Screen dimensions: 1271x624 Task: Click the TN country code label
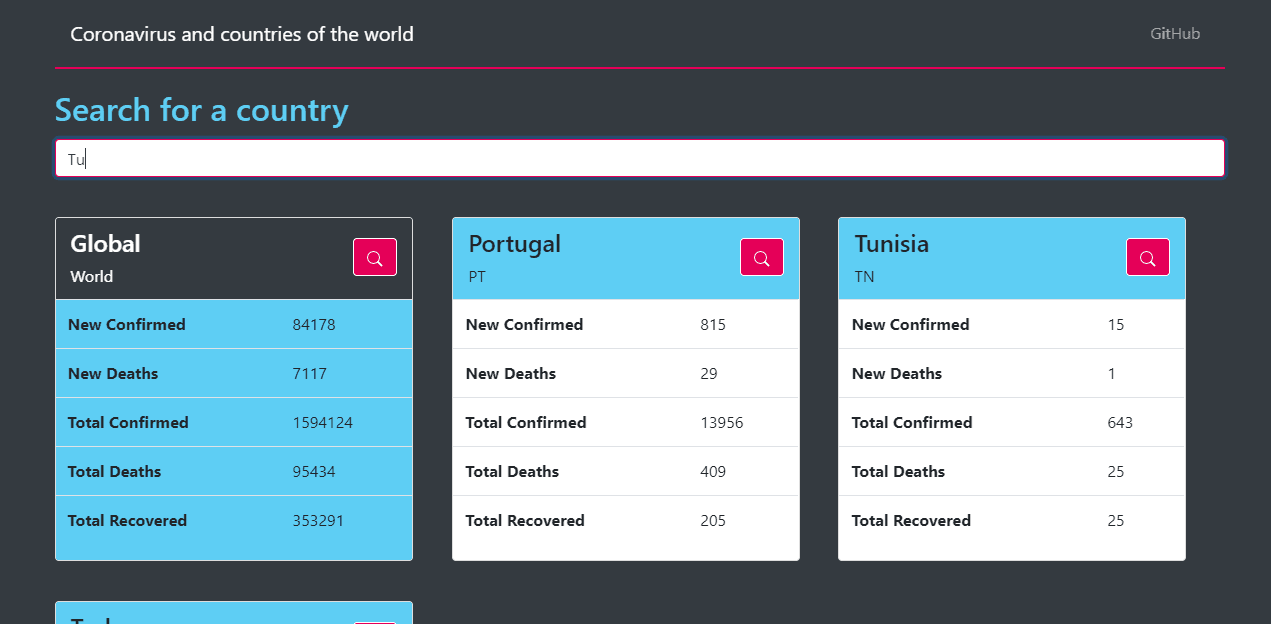pos(865,277)
